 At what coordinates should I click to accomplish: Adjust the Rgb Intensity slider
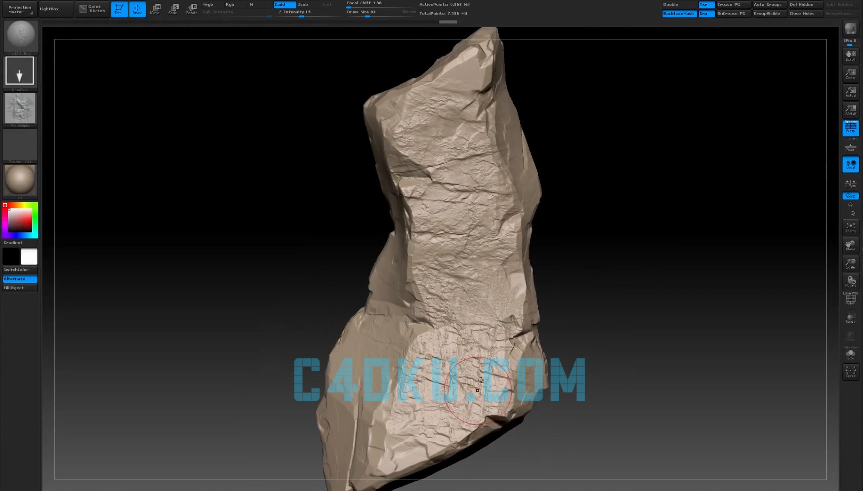[237, 13]
